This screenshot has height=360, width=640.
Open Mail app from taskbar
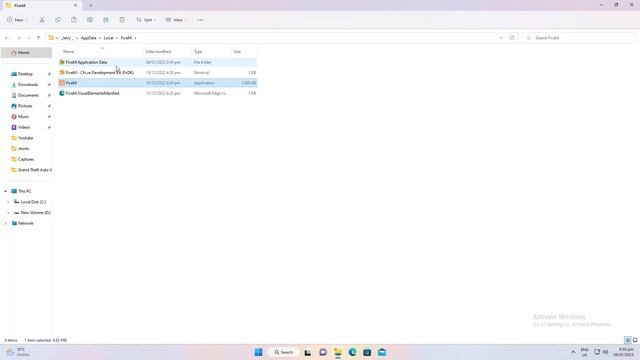click(382, 352)
